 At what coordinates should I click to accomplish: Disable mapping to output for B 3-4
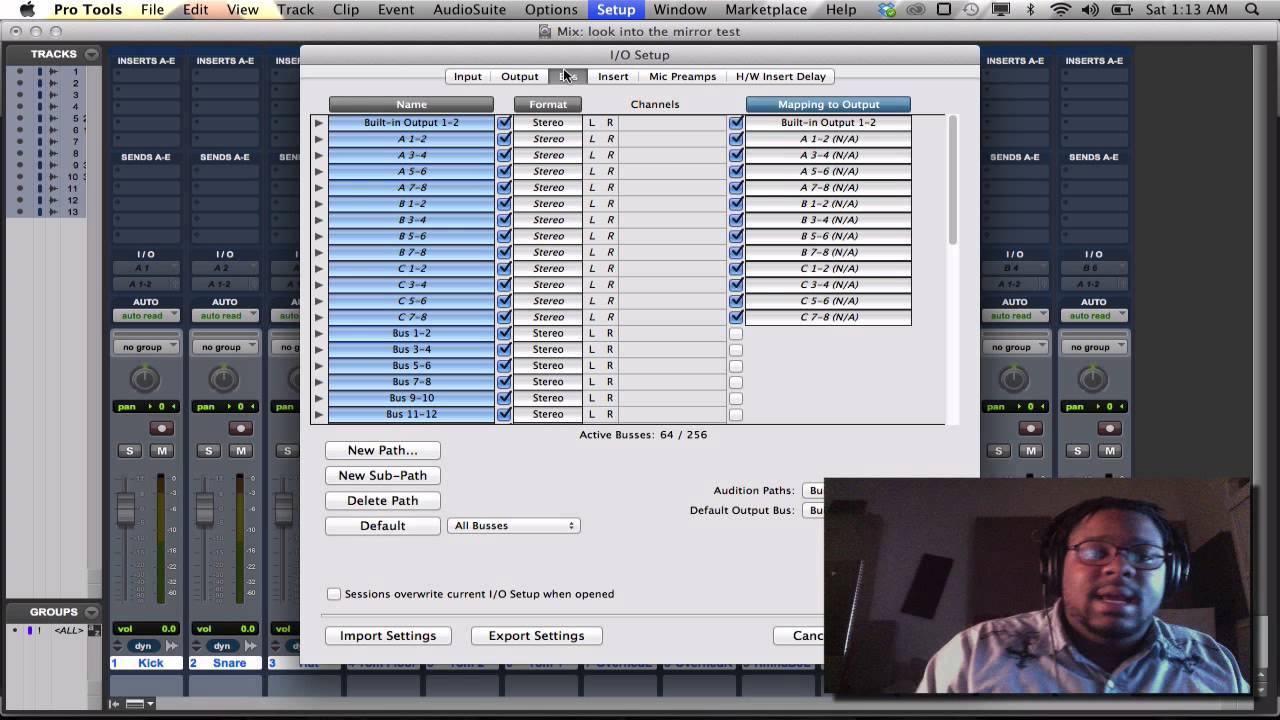(736, 220)
